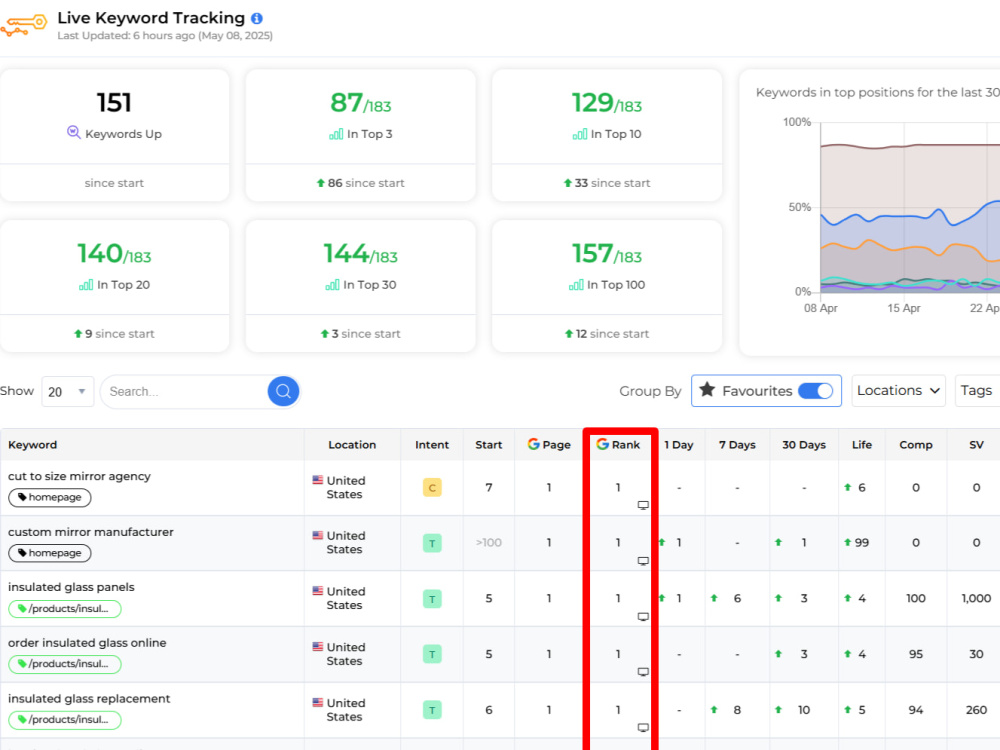This screenshot has width=1000, height=750.
Task: Open the insulated glass replacement keyword
Action: 89,698
